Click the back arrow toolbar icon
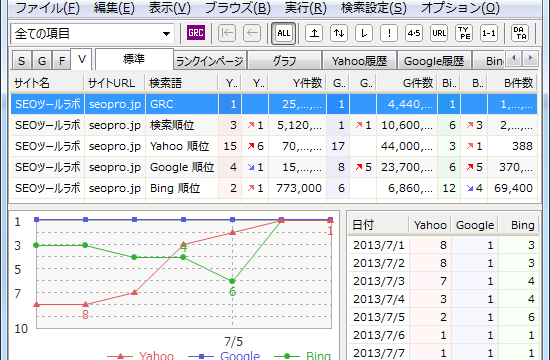Viewport: 550px width, 360px height. tap(252, 33)
